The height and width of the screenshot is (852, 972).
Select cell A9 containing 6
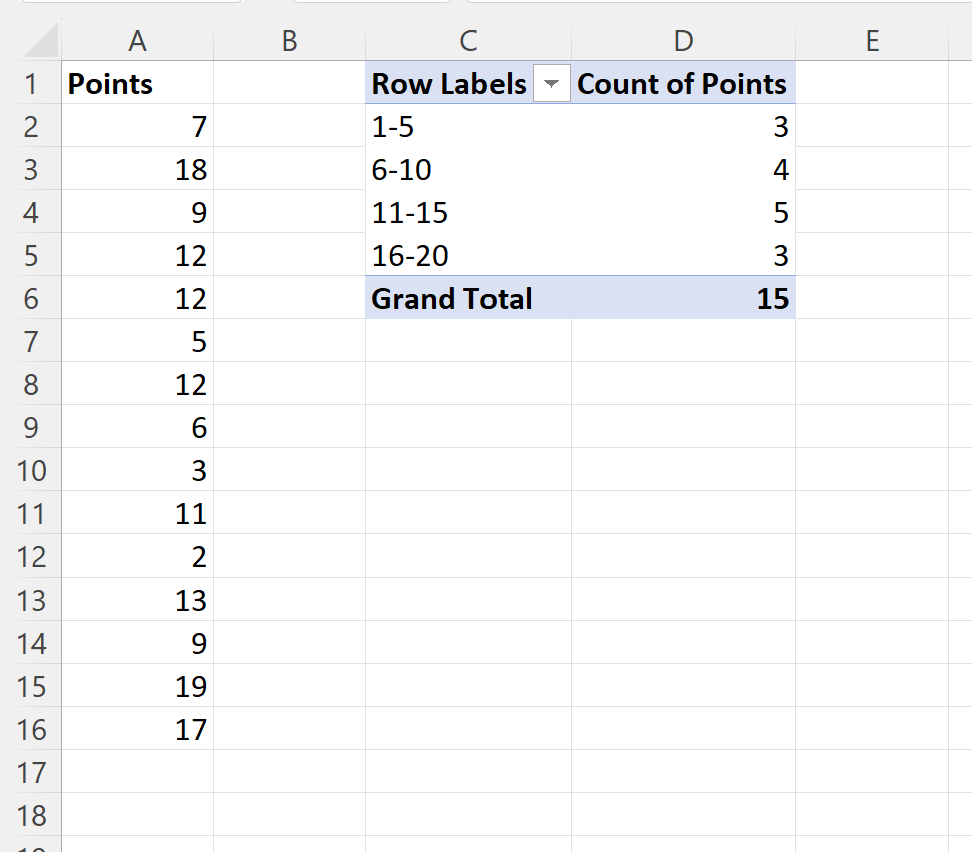(x=138, y=427)
